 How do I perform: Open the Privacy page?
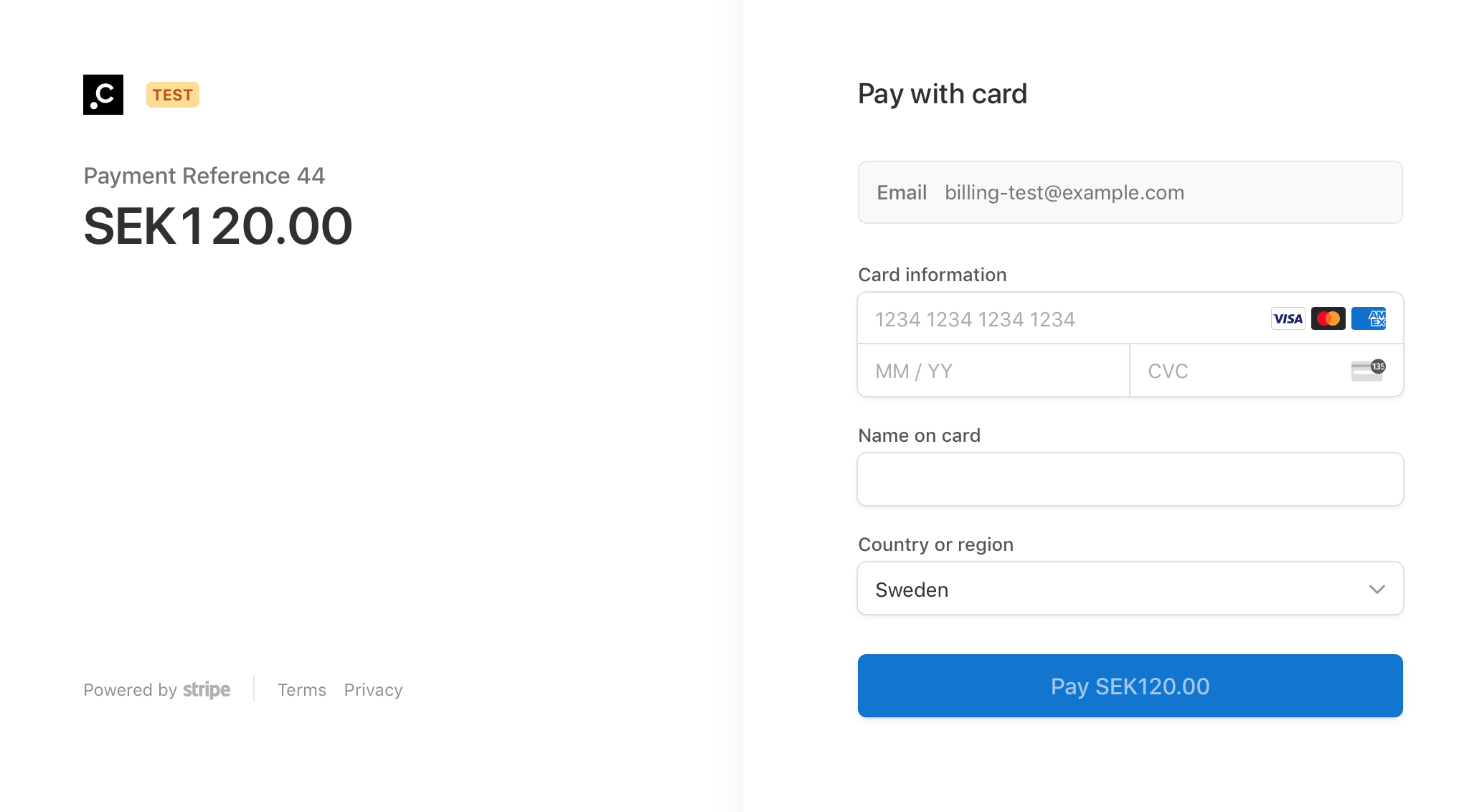(373, 689)
